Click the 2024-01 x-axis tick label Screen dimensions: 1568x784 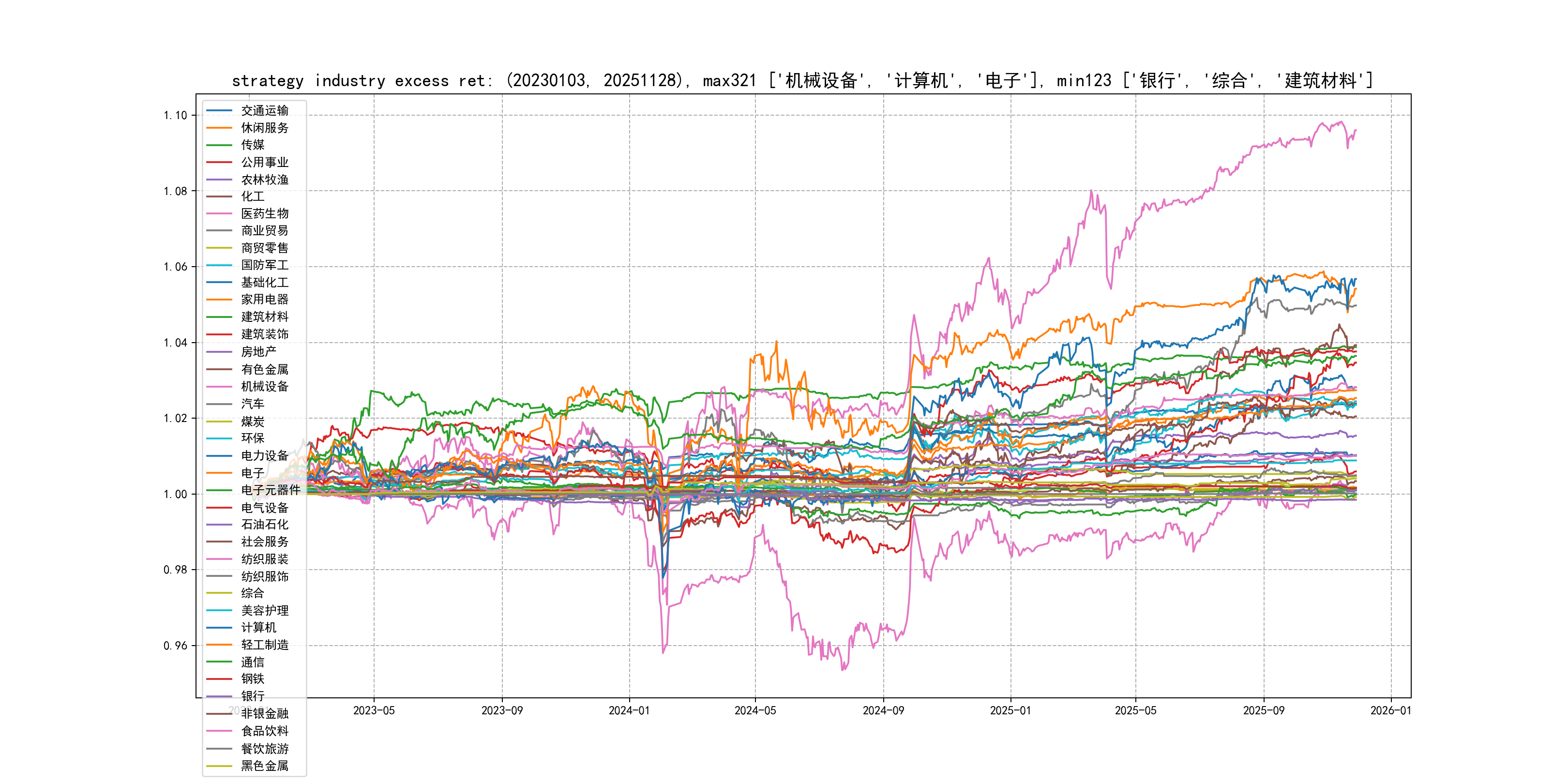coord(630,710)
